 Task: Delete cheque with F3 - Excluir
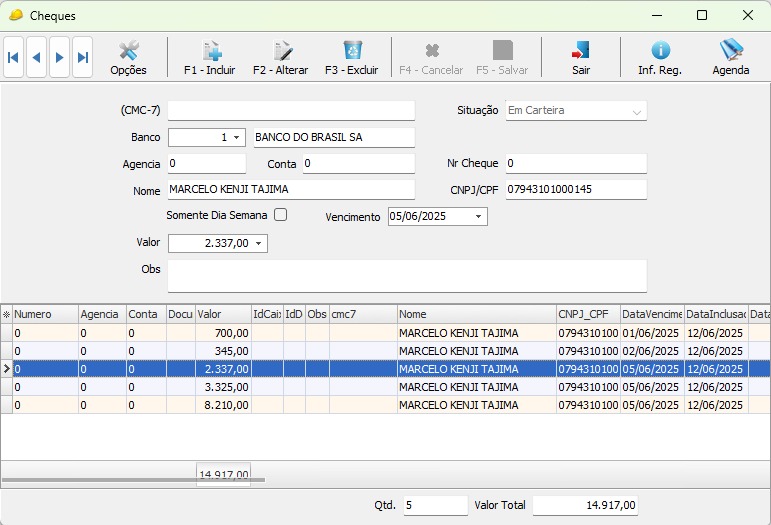[x=351, y=58]
